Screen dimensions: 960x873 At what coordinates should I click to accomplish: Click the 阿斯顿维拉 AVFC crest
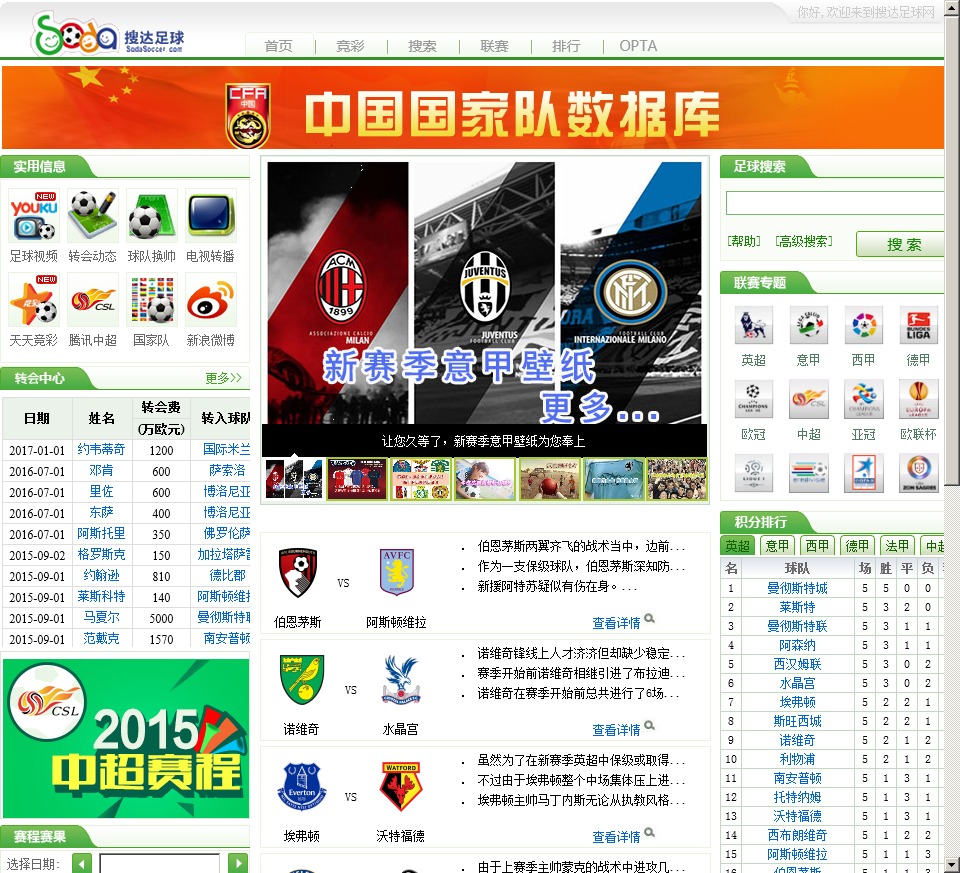pyautogui.click(x=397, y=572)
